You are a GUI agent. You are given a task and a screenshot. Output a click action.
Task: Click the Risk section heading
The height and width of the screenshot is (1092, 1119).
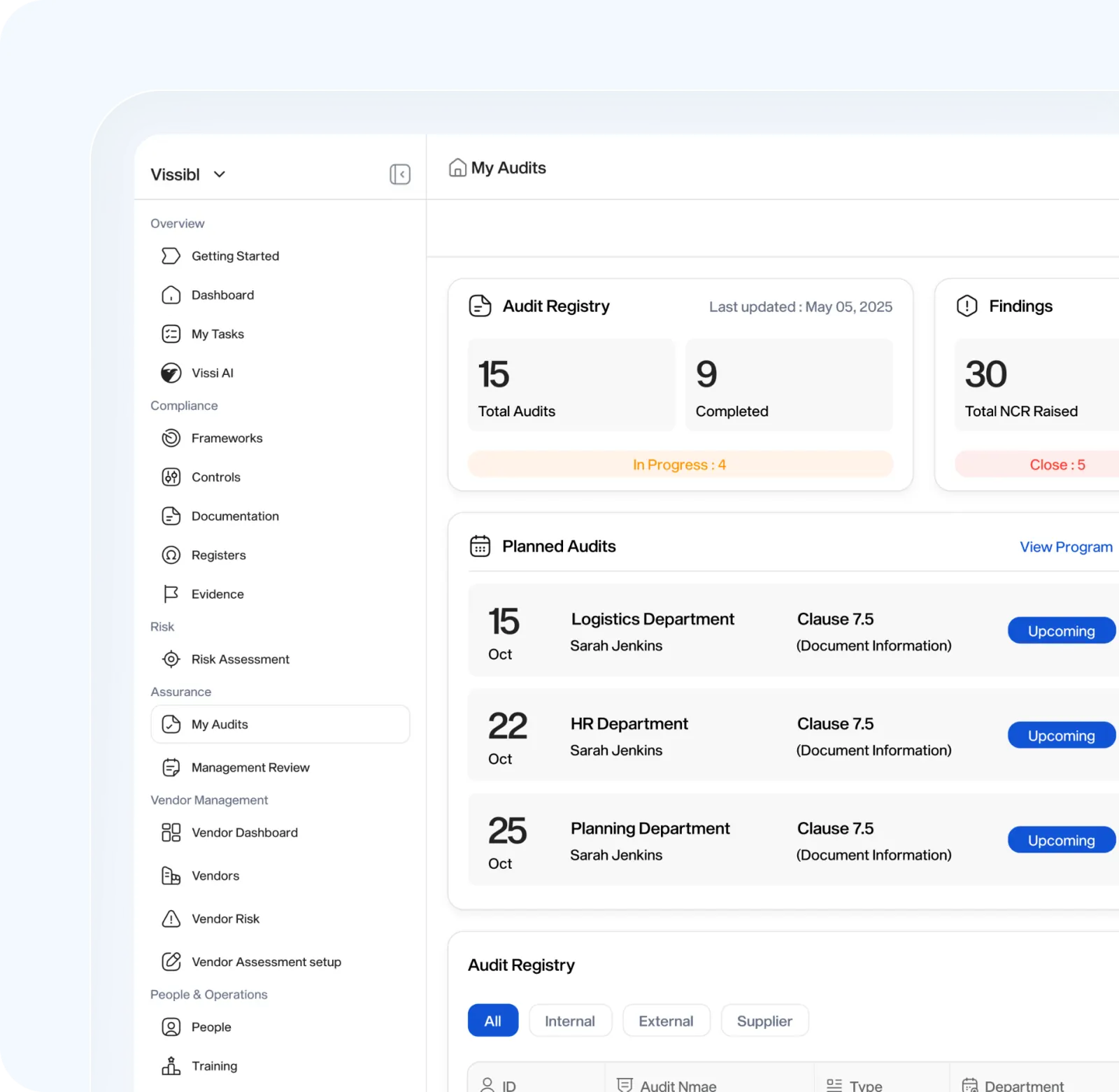tap(162, 627)
